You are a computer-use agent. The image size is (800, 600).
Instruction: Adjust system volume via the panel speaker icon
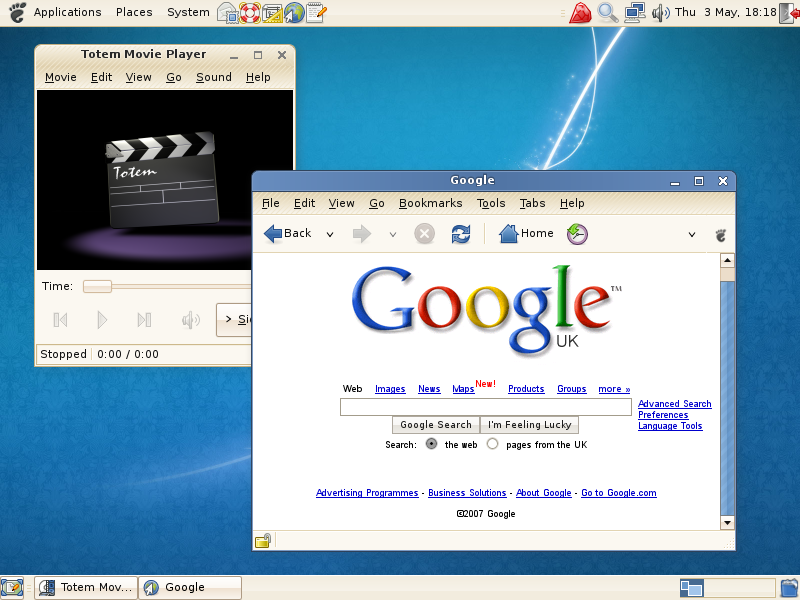click(660, 13)
